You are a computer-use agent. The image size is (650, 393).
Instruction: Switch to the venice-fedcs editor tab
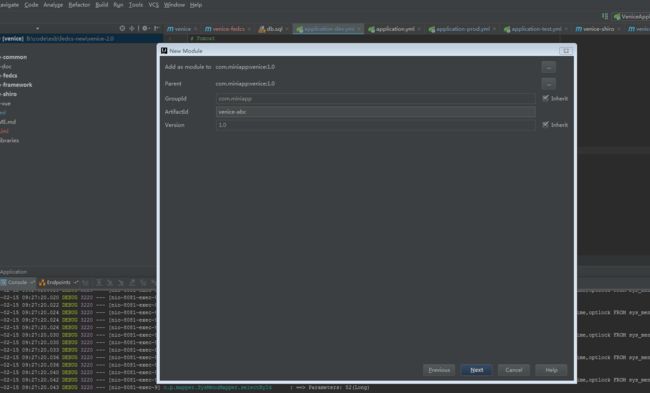pos(228,29)
